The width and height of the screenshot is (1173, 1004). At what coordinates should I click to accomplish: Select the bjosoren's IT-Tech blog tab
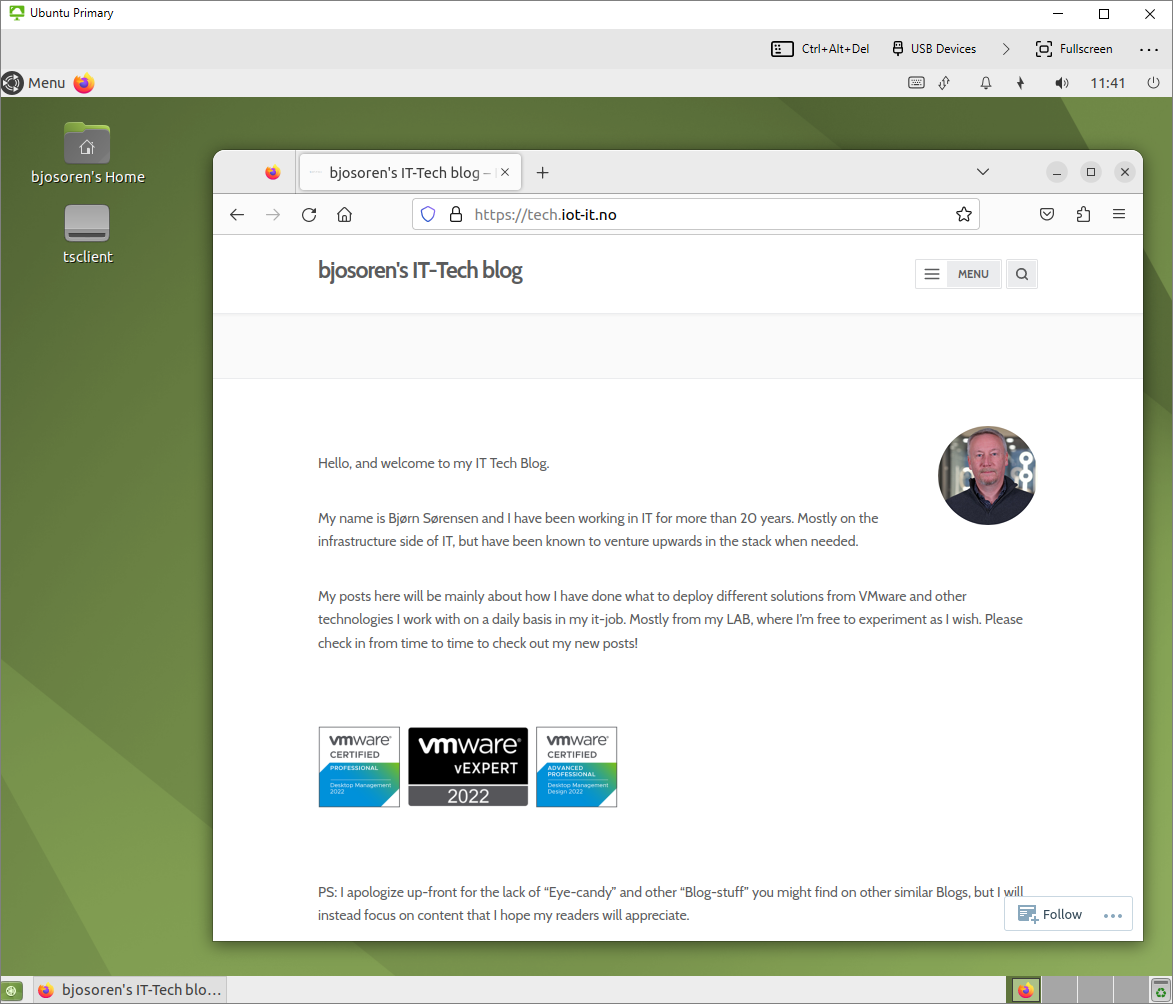tap(404, 172)
